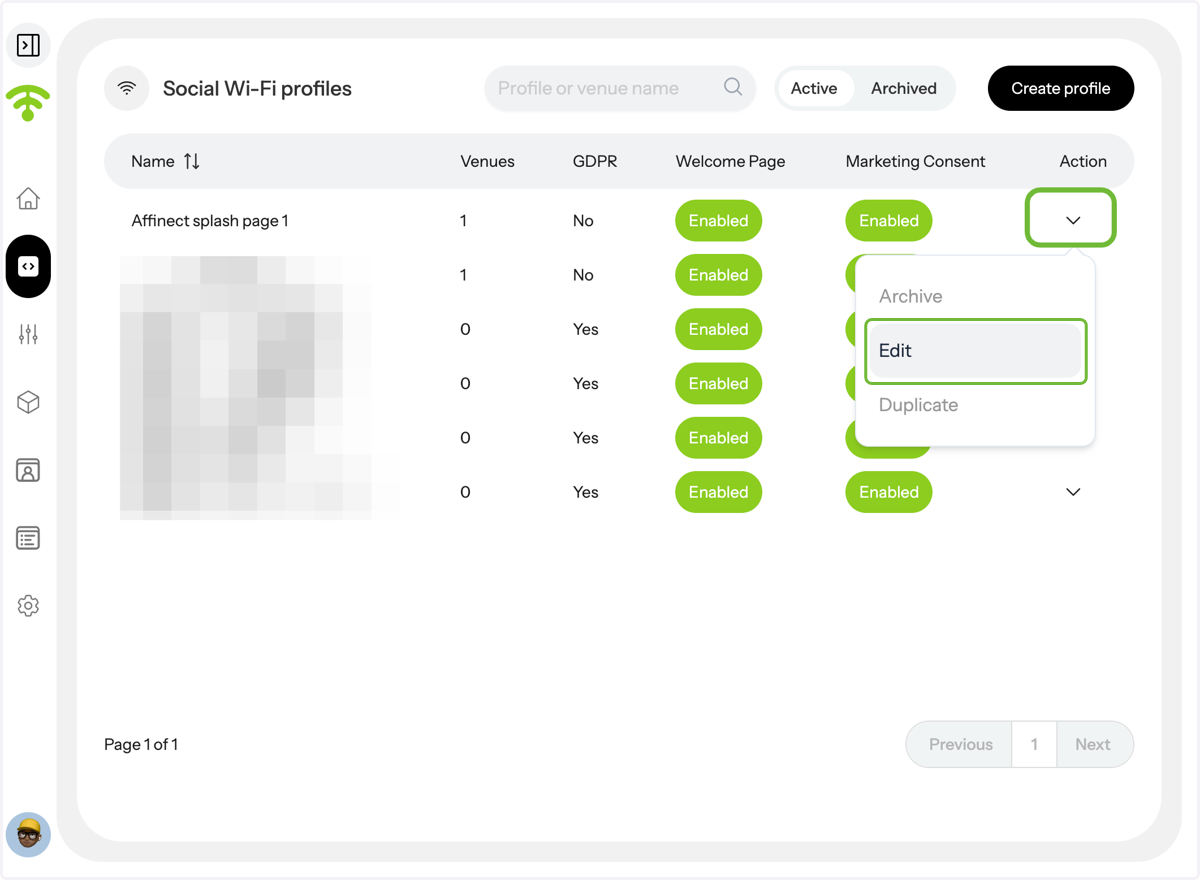Choose Archive from the action menu
Screen dimensions: 1200x880
pos(975,296)
